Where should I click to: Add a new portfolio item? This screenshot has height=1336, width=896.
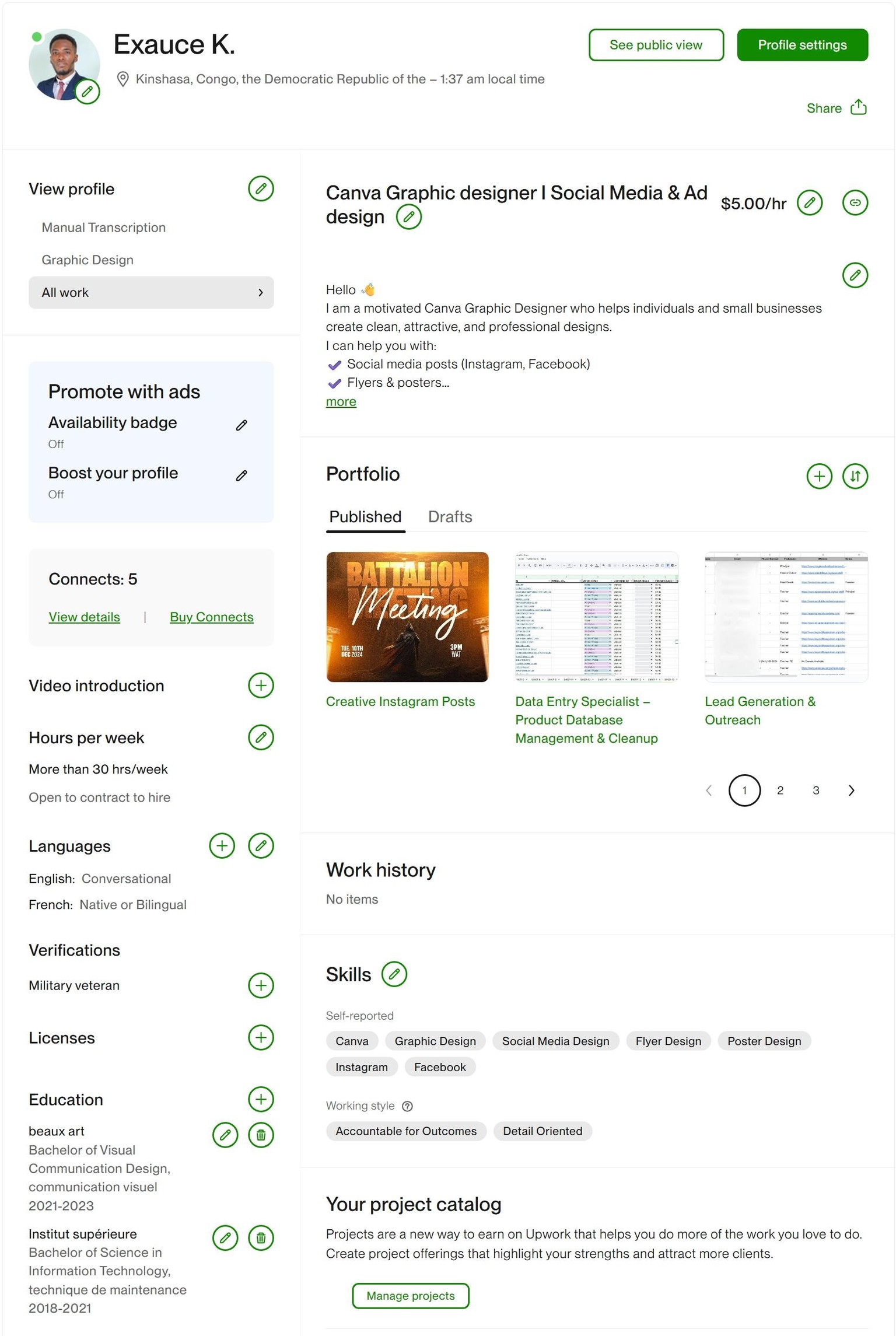click(819, 476)
